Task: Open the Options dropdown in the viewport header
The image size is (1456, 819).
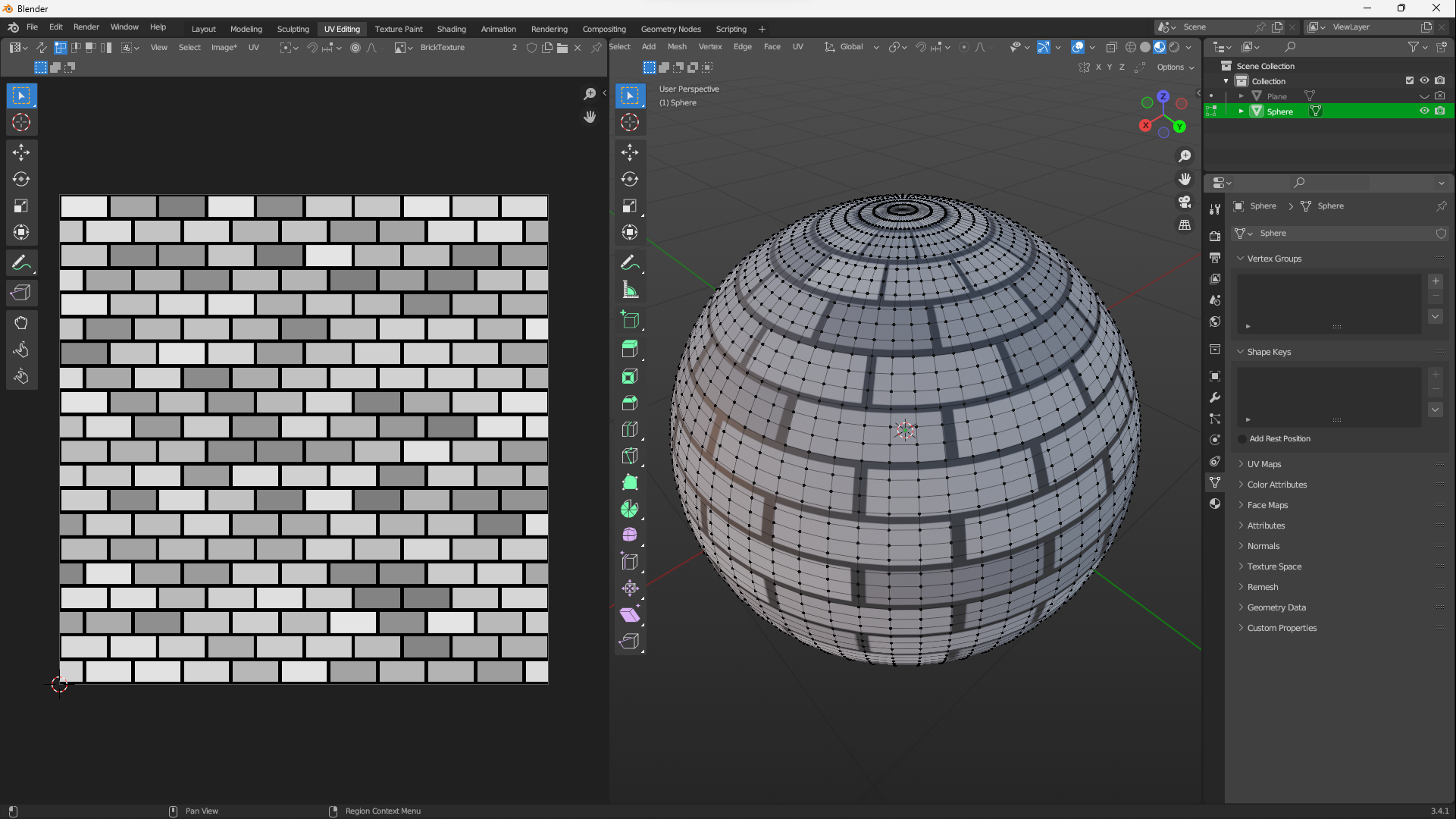Action: click(x=1173, y=67)
